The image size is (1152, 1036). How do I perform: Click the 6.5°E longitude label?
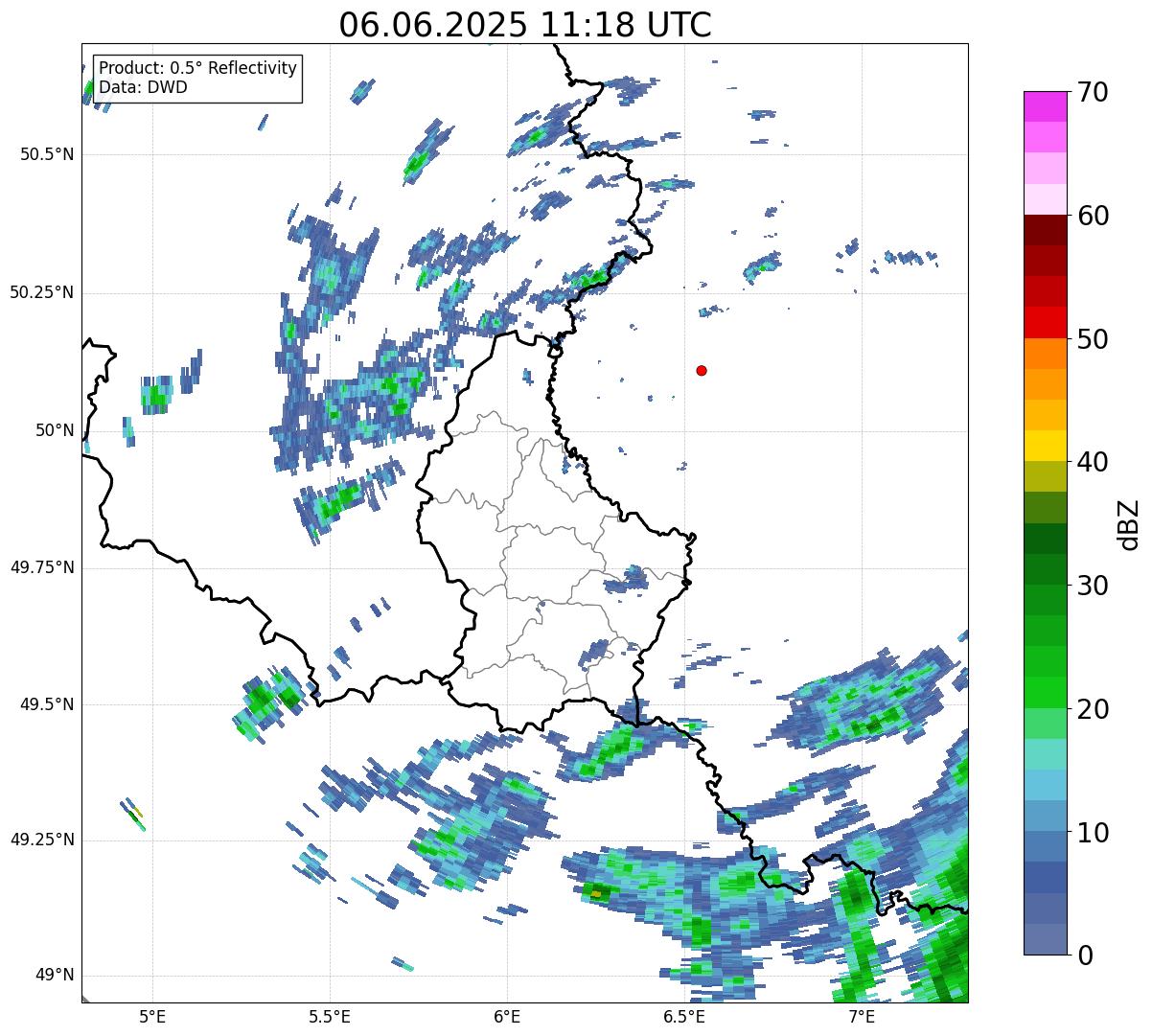click(684, 1017)
